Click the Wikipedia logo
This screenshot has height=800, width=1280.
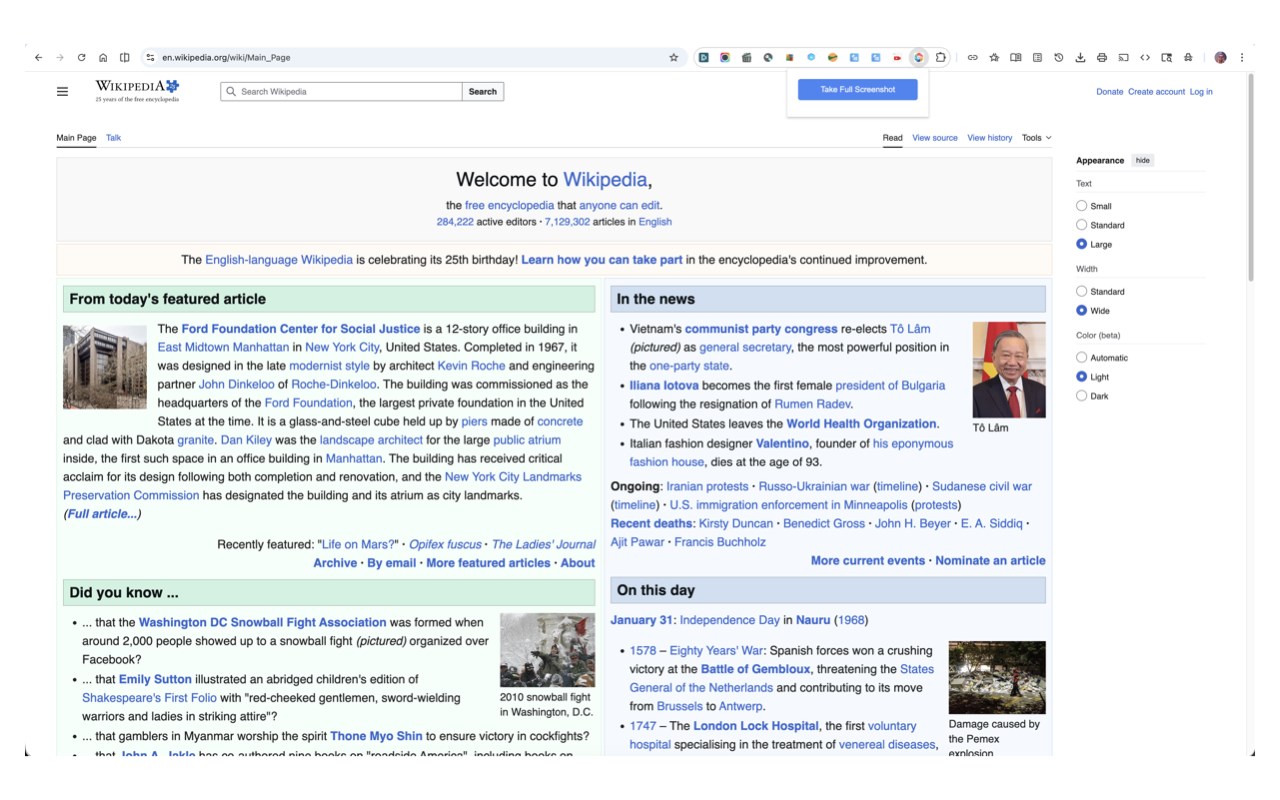click(137, 91)
